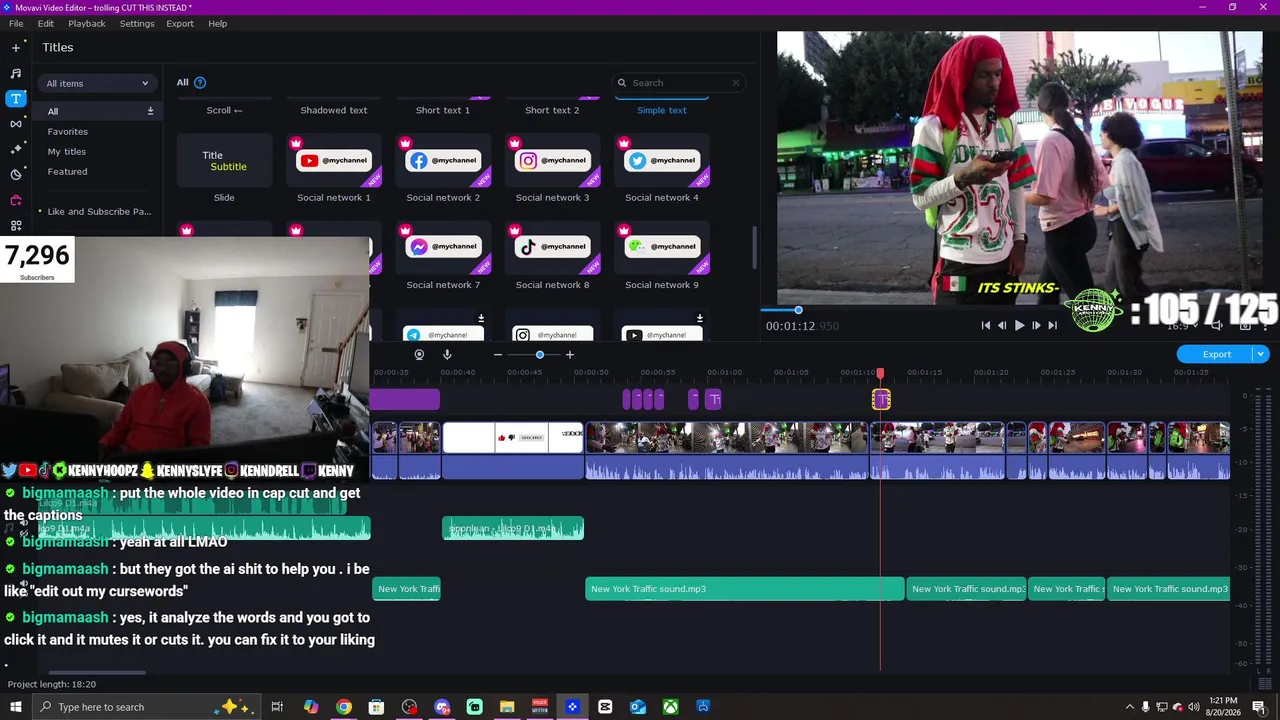This screenshot has height=720, width=1280.
Task: Open the Xbox app from the taskbar
Action: [x=671, y=707]
